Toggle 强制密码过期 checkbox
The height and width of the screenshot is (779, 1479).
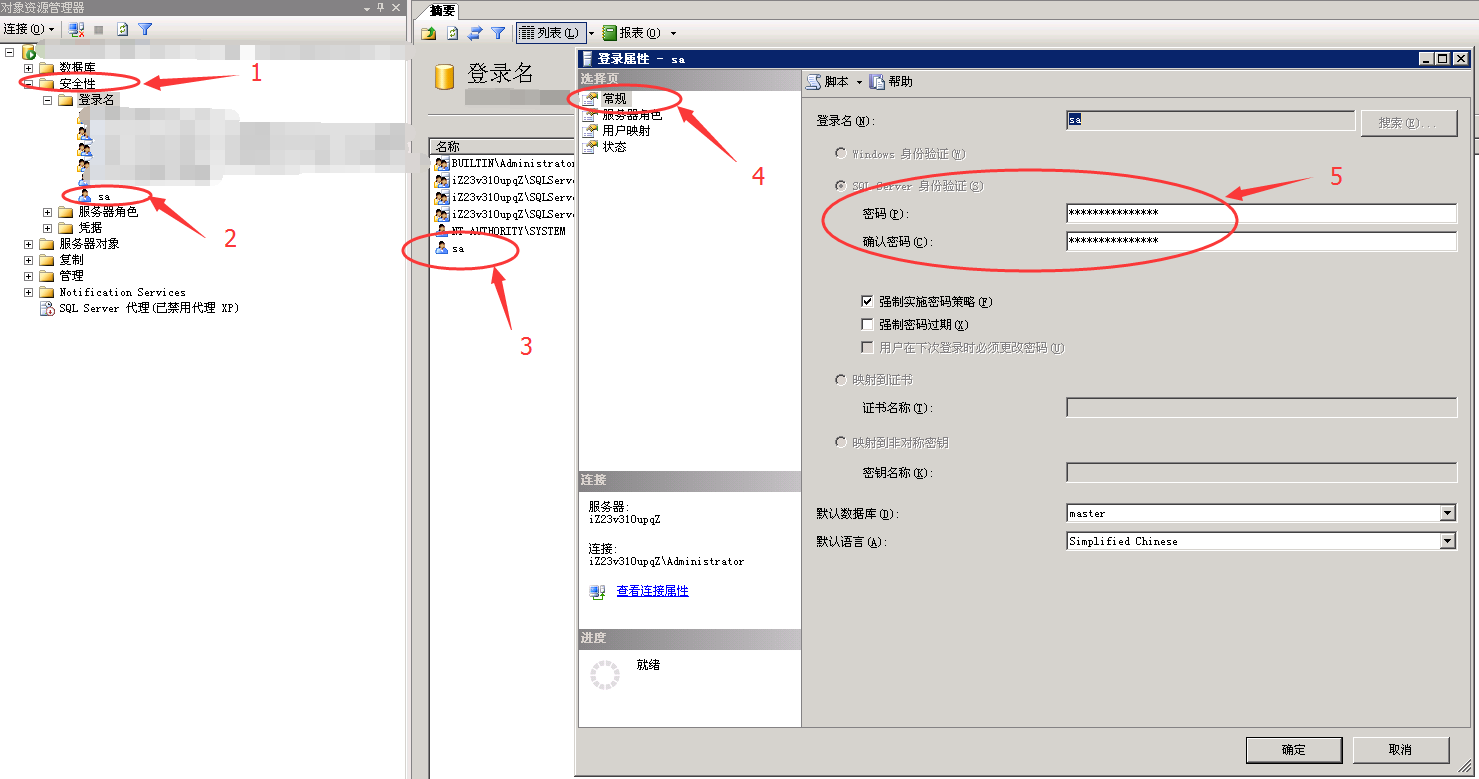(867, 324)
